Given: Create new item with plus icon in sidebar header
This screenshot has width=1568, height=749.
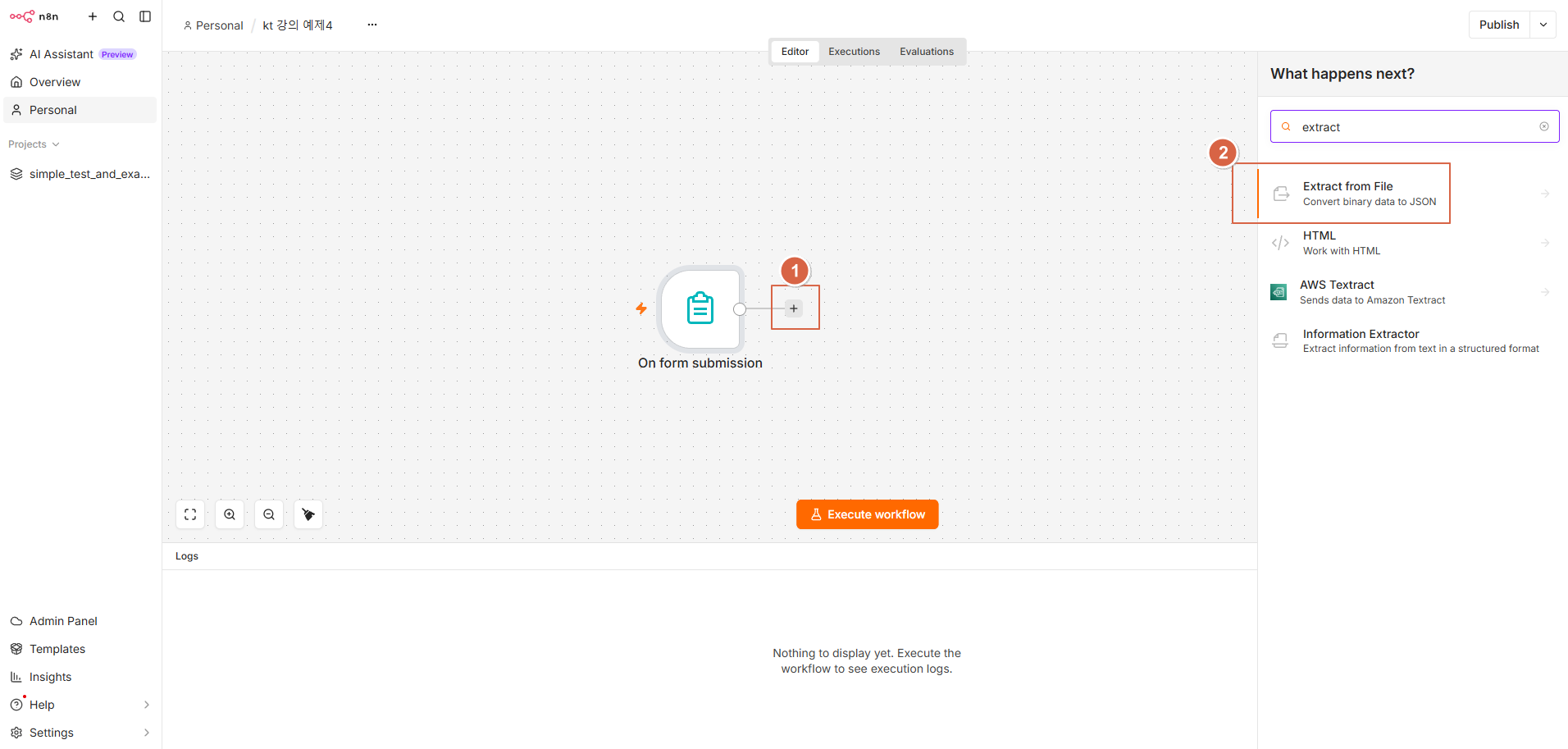Looking at the screenshot, I should click(93, 16).
